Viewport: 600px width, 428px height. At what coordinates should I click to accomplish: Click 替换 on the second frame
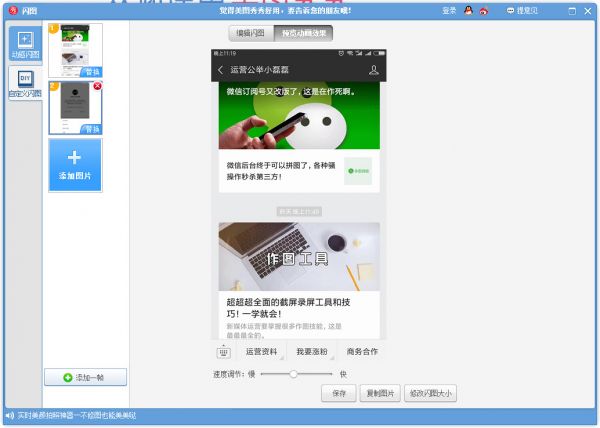point(91,129)
